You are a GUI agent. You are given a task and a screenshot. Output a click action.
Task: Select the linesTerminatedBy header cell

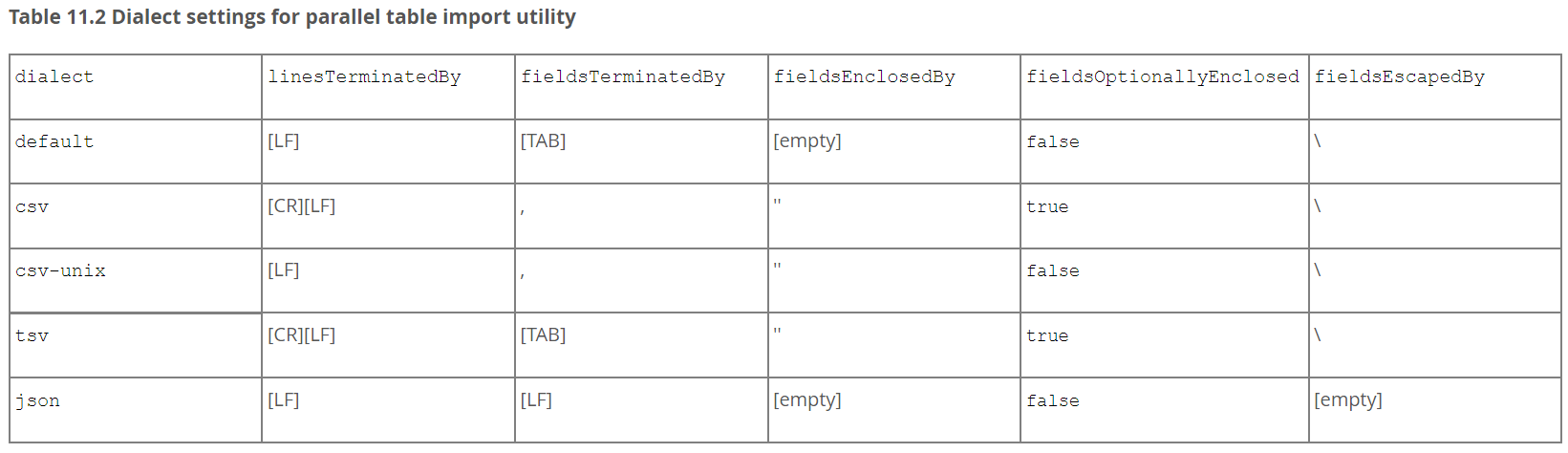[388, 87]
